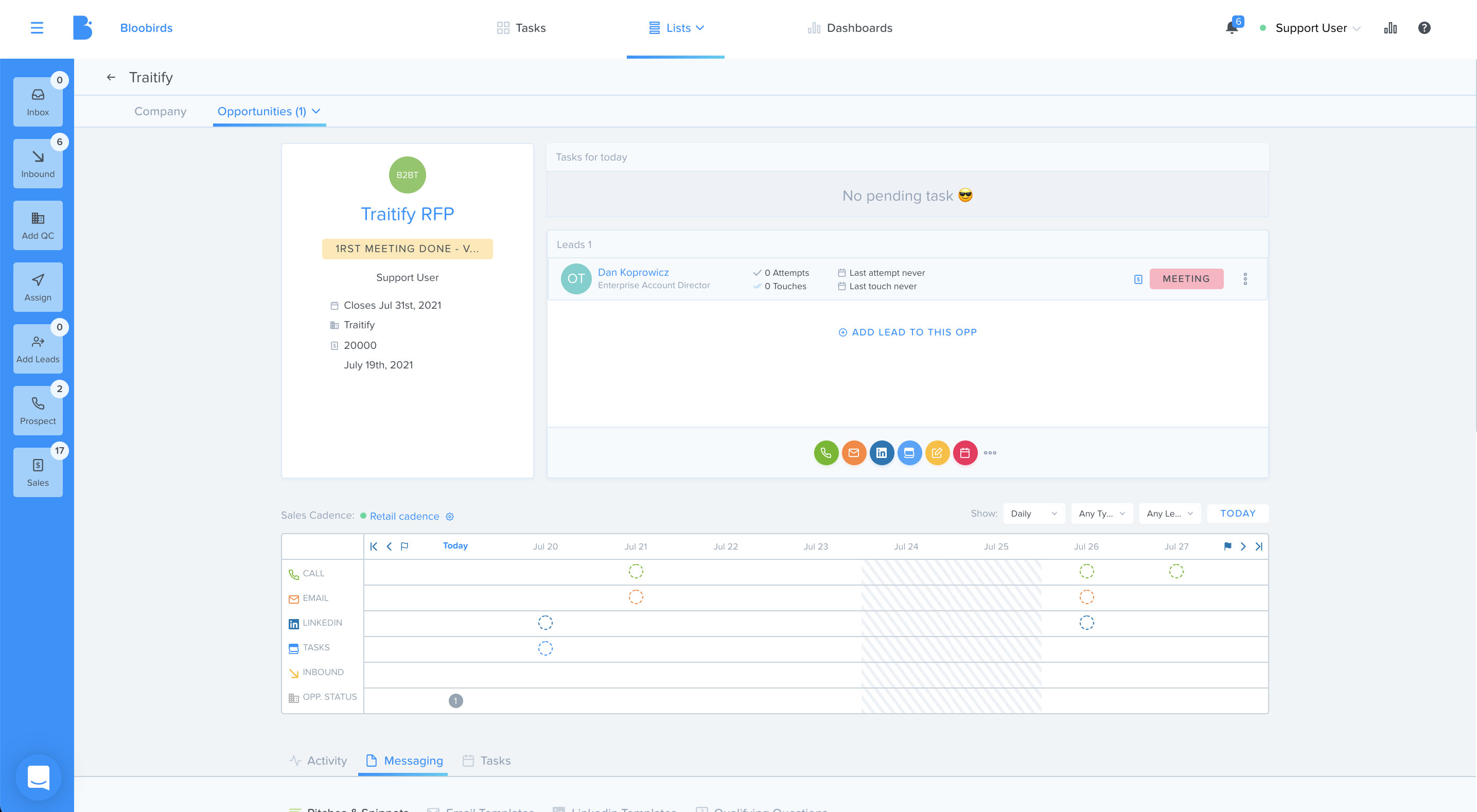This screenshot has width=1477, height=812.
Task: Click 'Closes Jul 31st, 2021' text
Action: coord(393,306)
